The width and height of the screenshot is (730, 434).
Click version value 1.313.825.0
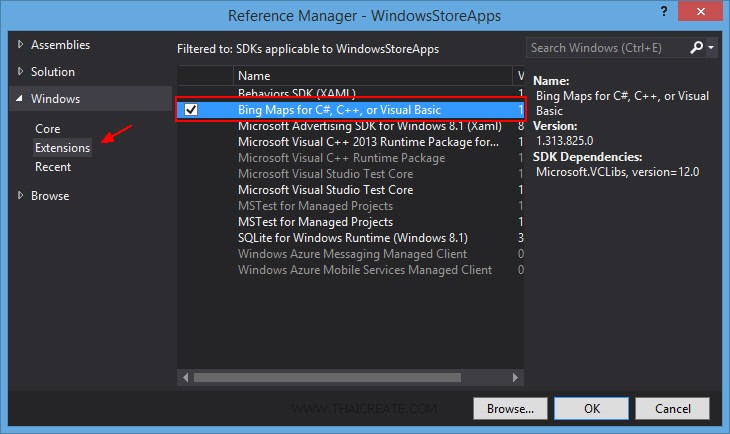[565, 141]
